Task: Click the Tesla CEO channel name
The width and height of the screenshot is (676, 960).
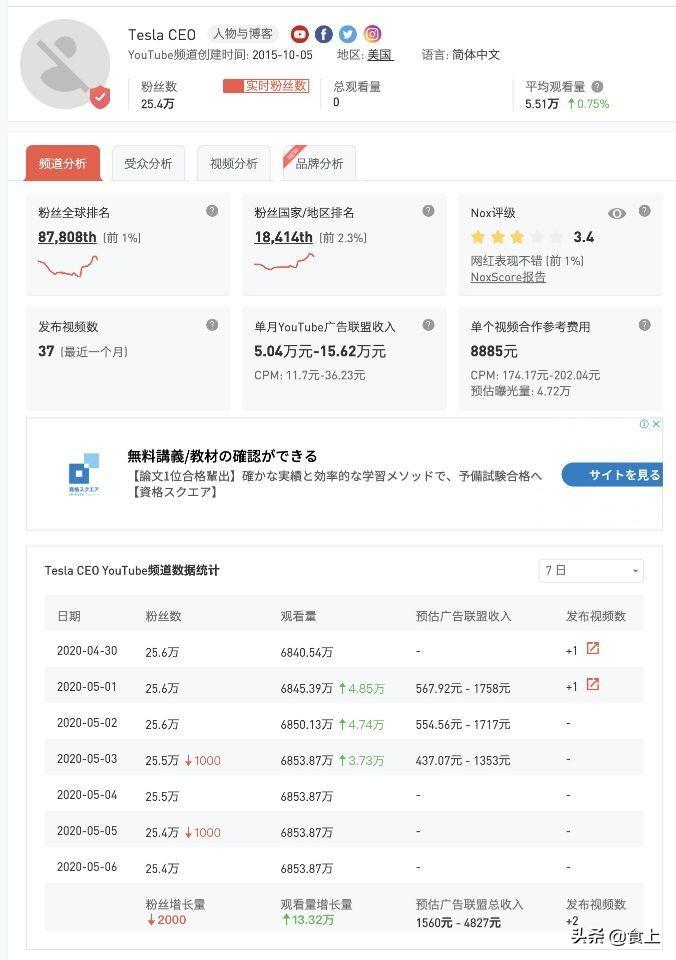Action: tap(162, 34)
